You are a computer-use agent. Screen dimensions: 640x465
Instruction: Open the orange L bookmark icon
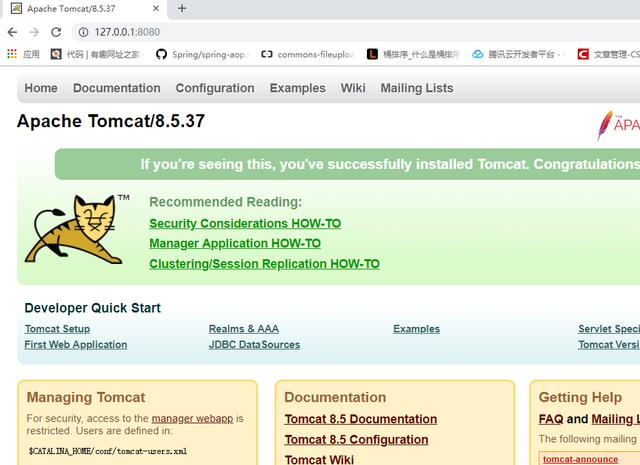(x=372, y=54)
